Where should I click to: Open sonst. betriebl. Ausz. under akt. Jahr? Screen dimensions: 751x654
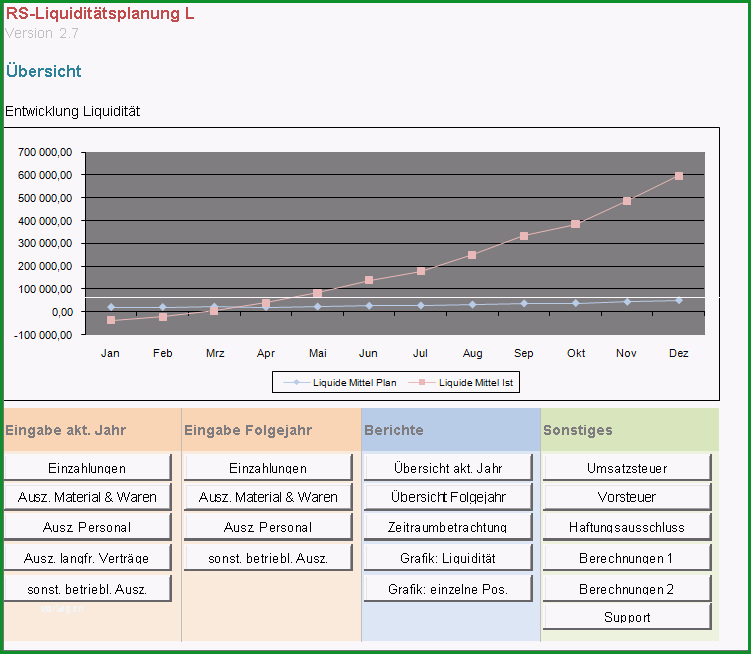(x=88, y=589)
